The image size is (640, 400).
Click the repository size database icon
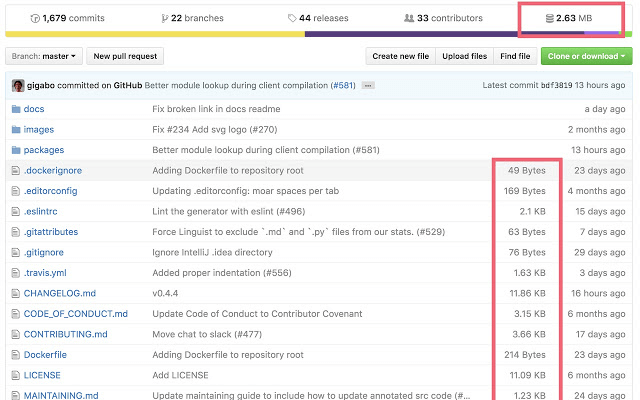(x=548, y=18)
